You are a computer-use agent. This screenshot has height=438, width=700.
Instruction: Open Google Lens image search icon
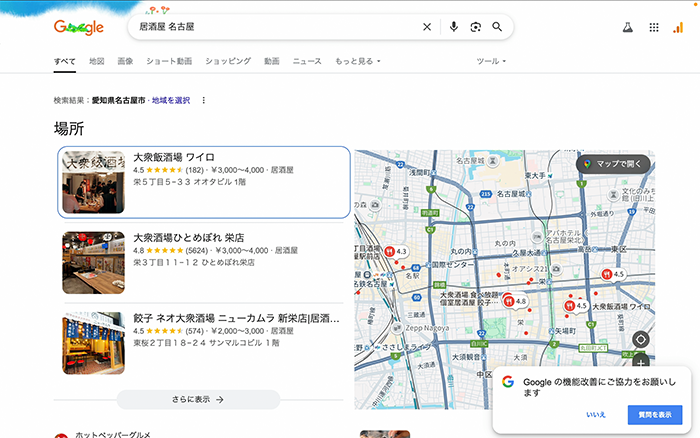click(x=476, y=27)
